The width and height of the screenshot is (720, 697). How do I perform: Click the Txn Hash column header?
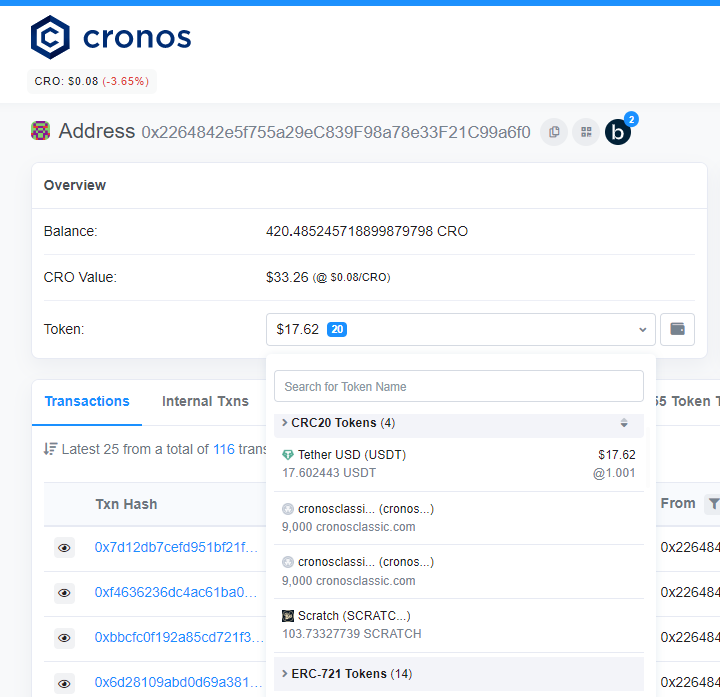tap(126, 504)
